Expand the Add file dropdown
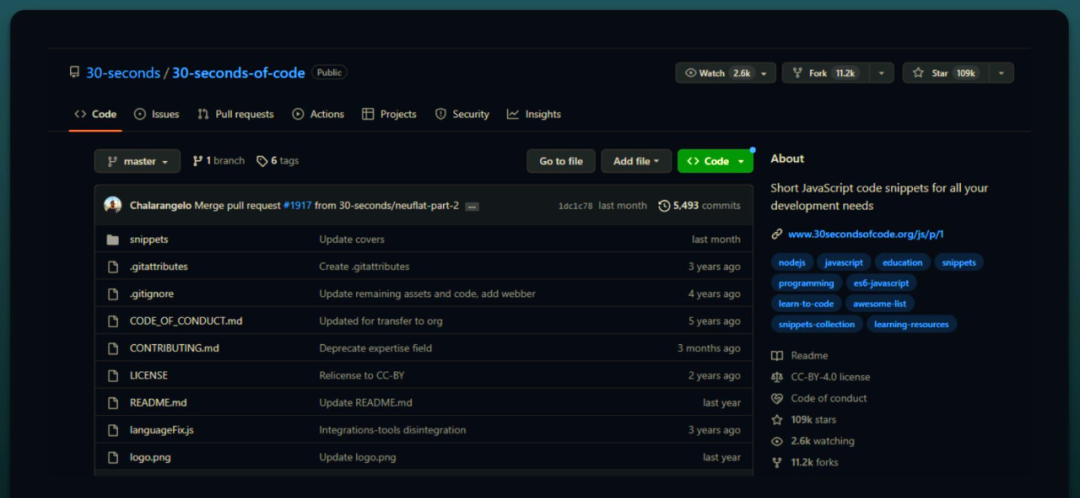The height and width of the screenshot is (498, 1080). click(x=636, y=161)
